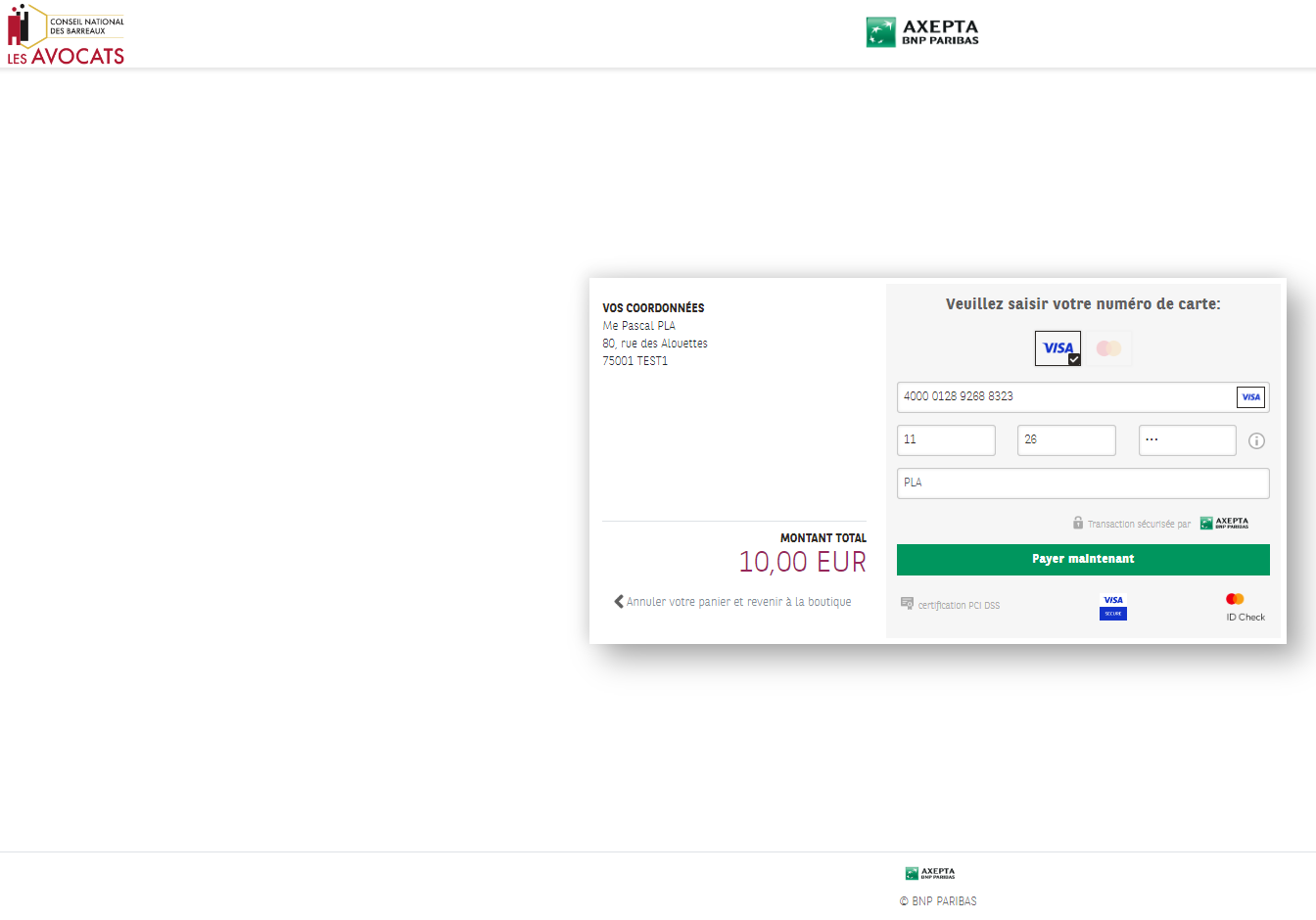The width and height of the screenshot is (1316, 920).
Task: Click the padlock icon beside Transaction sécurisée
Action: tap(1078, 523)
